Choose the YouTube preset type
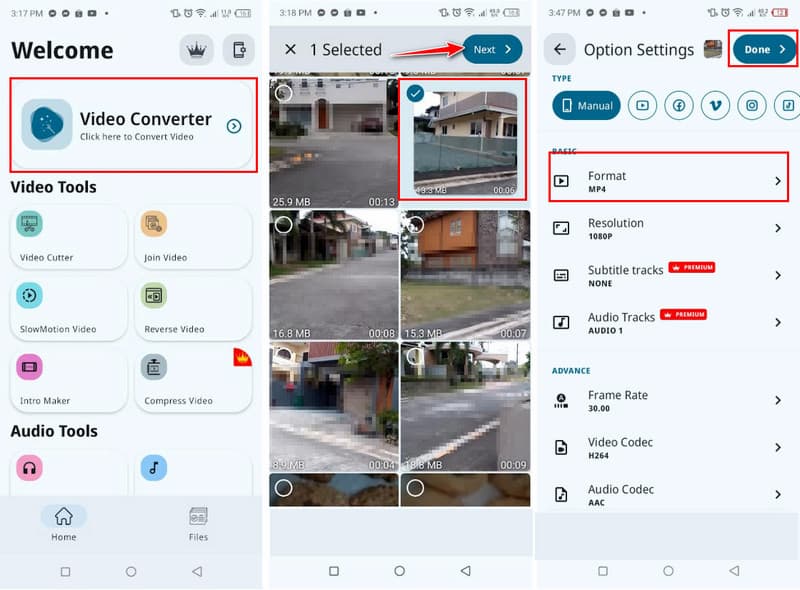800x590 pixels. click(643, 105)
